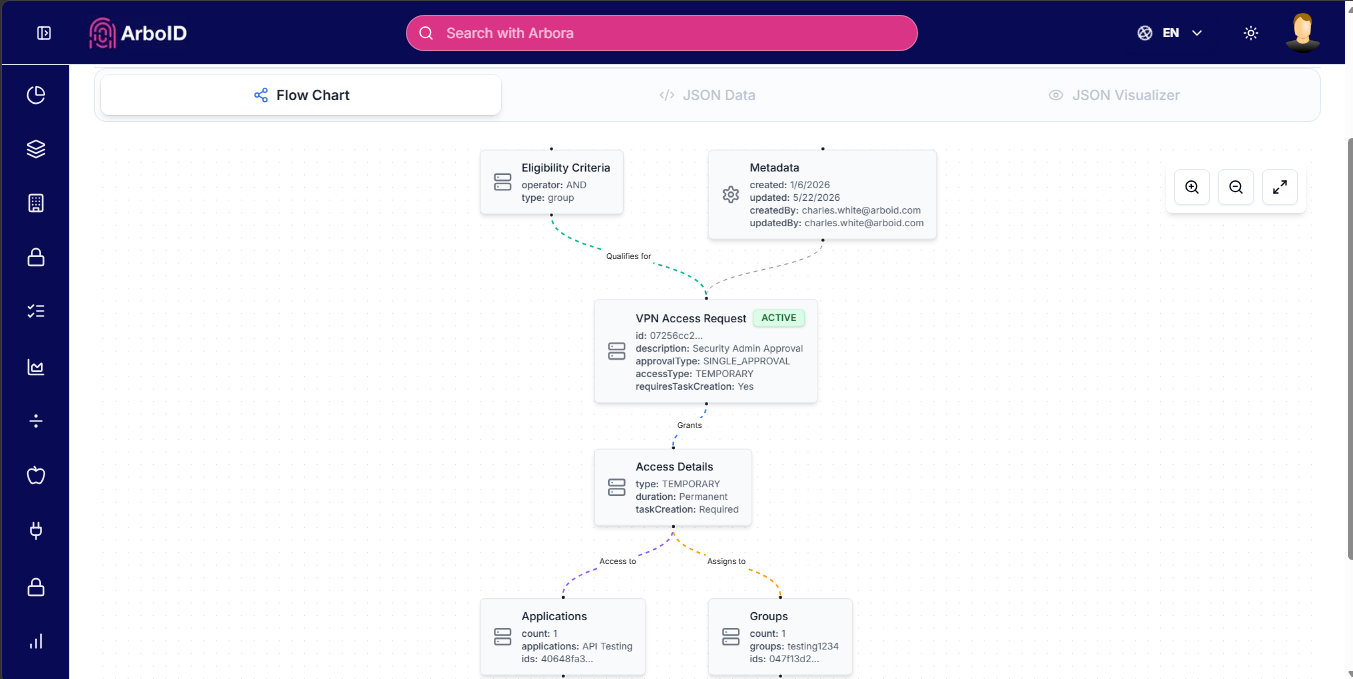Image resolution: width=1353 pixels, height=679 pixels.
Task: Select the layers stack sidebar icon
Action: (x=36, y=149)
